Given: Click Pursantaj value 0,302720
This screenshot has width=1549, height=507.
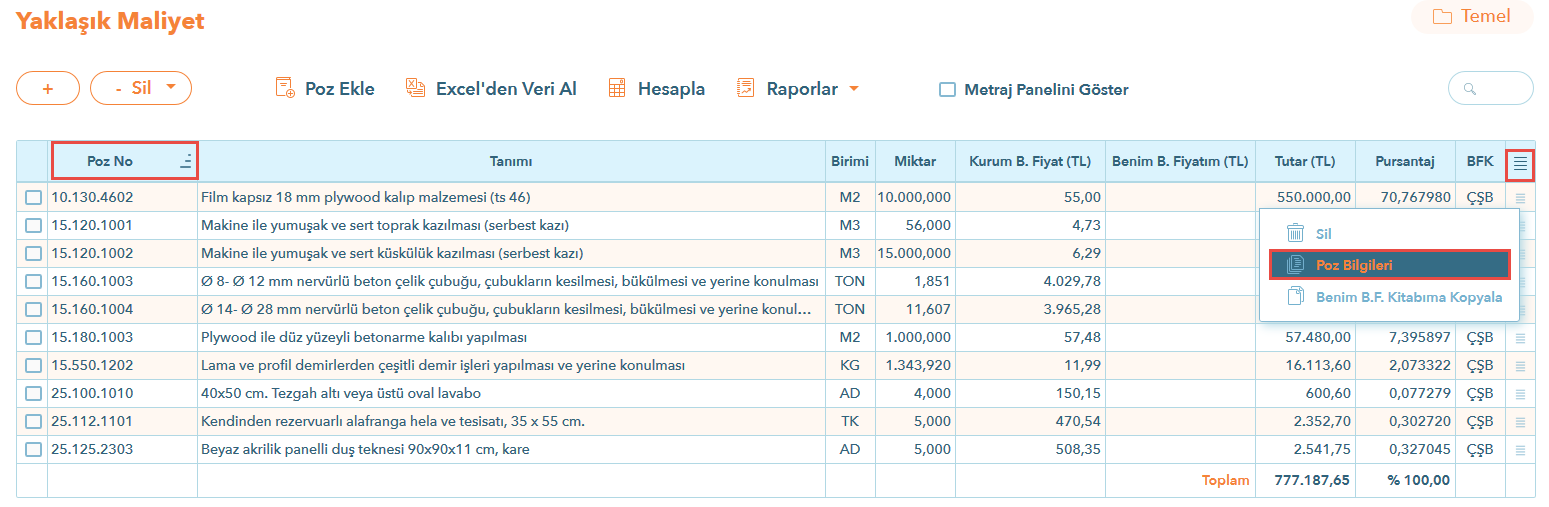Looking at the screenshot, I should (x=1405, y=422).
